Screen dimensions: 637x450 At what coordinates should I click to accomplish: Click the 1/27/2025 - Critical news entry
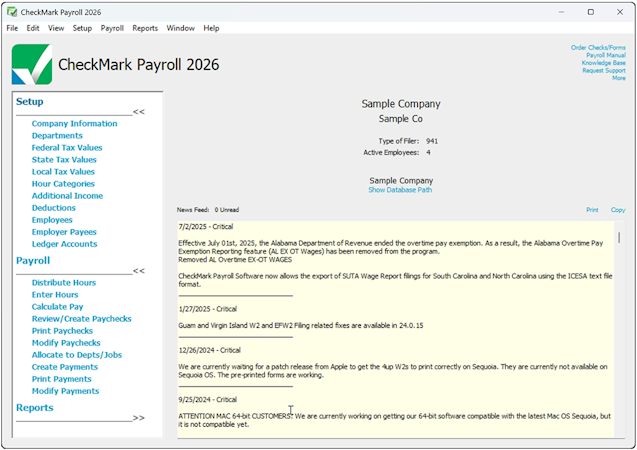pyautogui.click(x=208, y=309)
